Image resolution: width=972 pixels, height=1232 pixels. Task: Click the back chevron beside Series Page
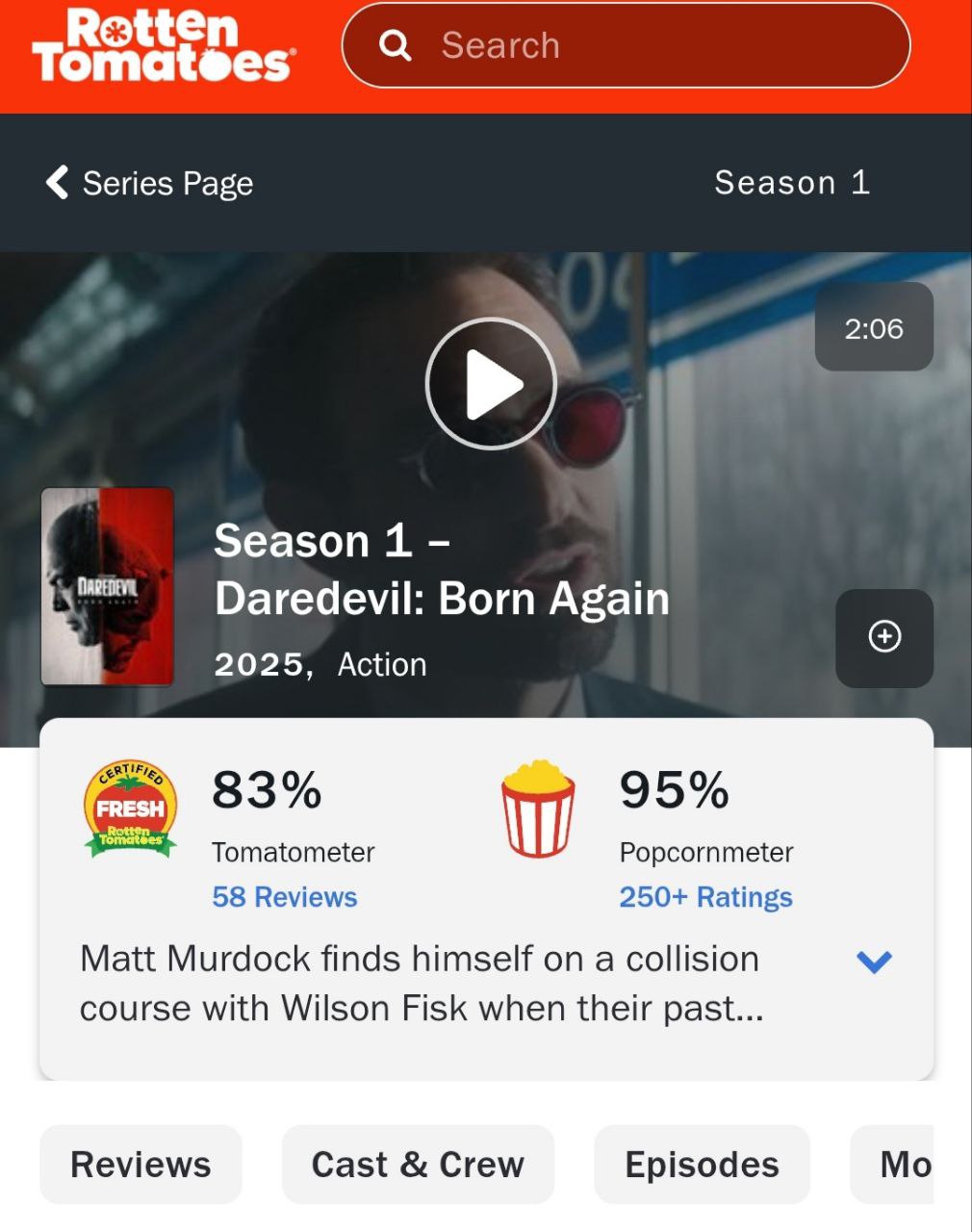[x=57, y=182]
